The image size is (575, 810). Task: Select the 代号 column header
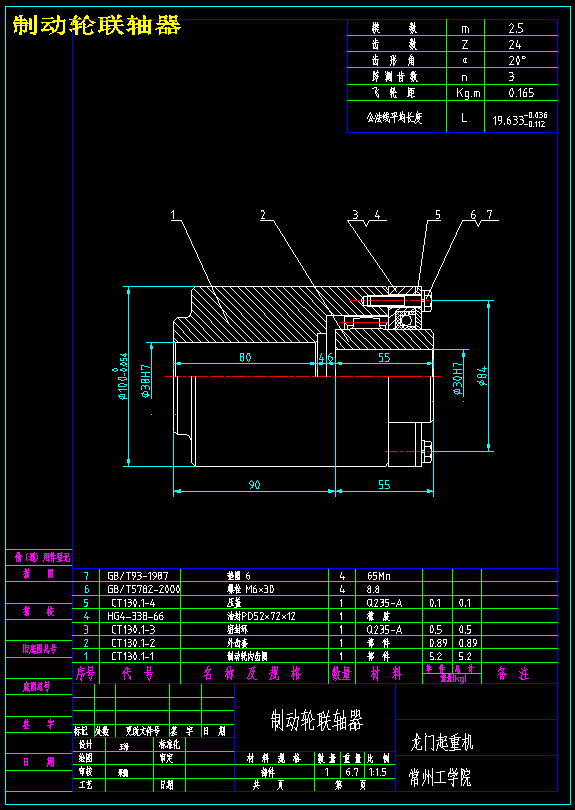pyautogui.click(x=137, y=674)
